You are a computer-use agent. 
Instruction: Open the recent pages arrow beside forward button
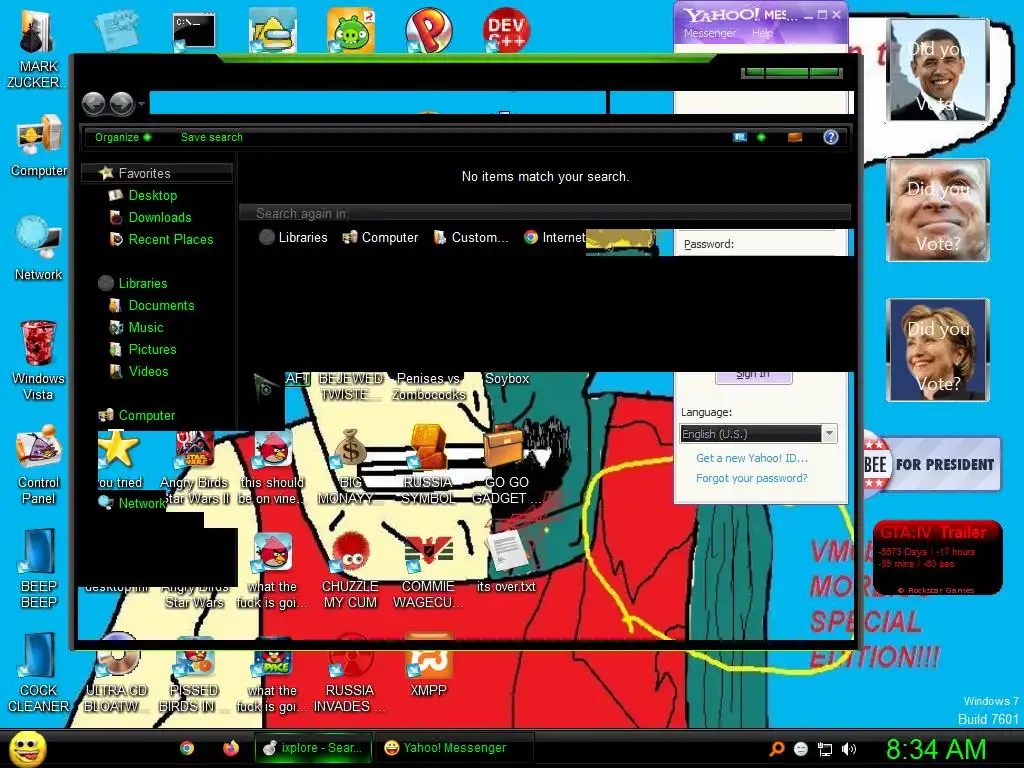141,103
